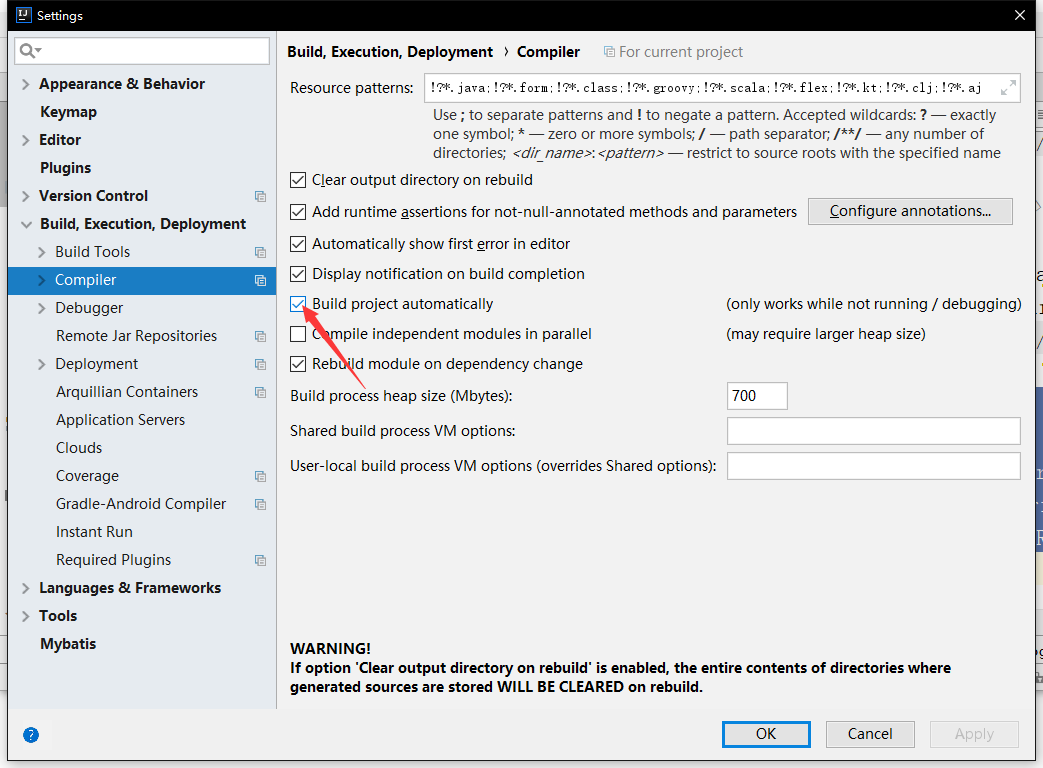Select the Debugger tree item

click(89, 308)
